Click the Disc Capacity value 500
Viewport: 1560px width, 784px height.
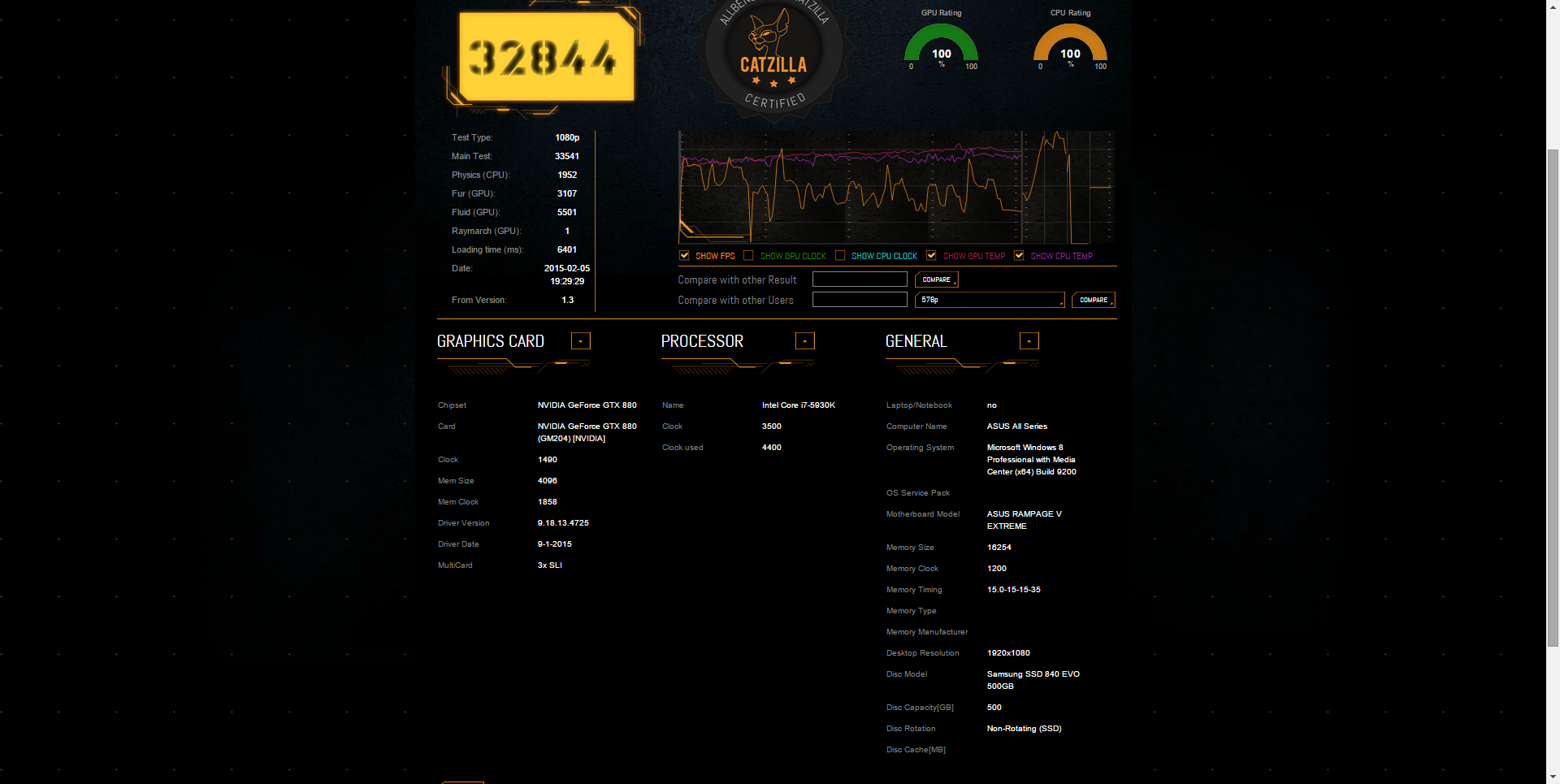[x=994, y=707]
